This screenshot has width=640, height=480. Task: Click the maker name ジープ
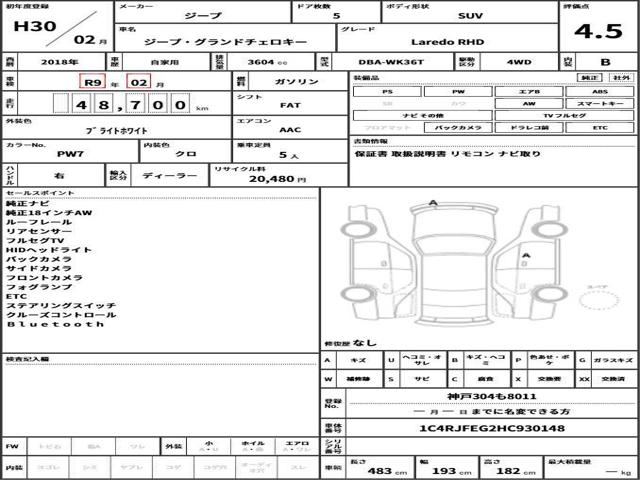(x=203, y=16)
